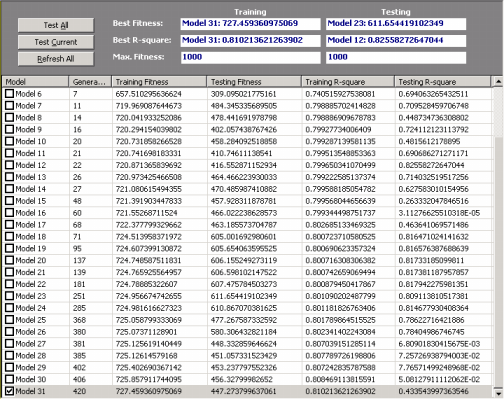This screenshot has width=504, height=399.
Task: Click testing R-square 0.82558272647044 in table
Action: tap(431, 165)
